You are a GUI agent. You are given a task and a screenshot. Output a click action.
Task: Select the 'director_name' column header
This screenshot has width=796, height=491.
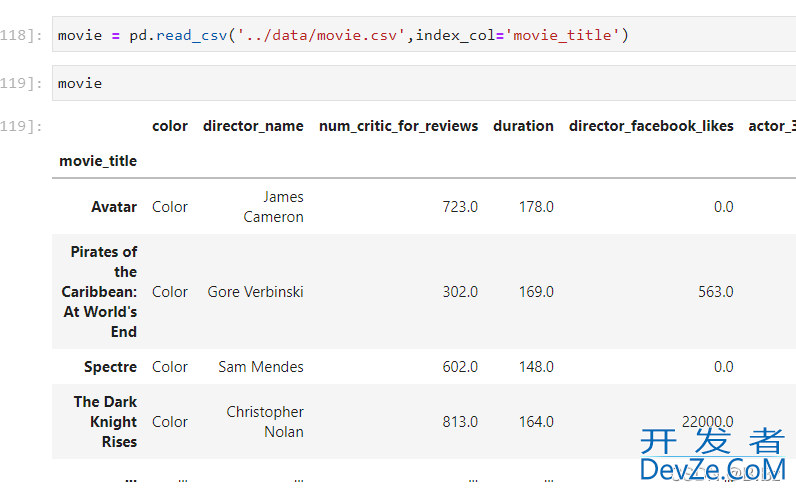(x=253, y=126)
